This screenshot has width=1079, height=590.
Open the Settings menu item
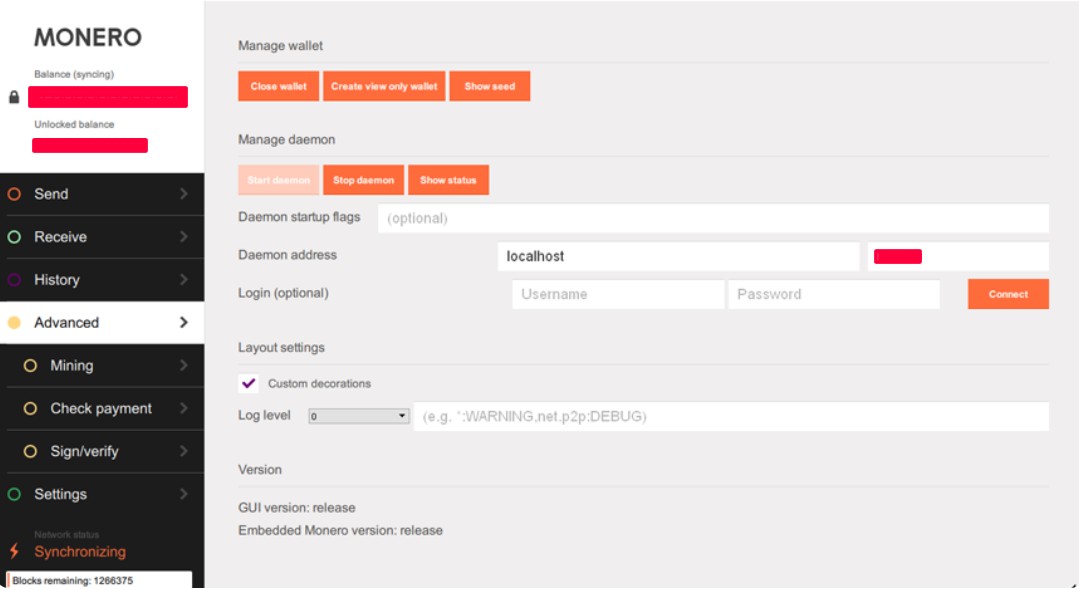pyautogui.click(x=102, y=494)
